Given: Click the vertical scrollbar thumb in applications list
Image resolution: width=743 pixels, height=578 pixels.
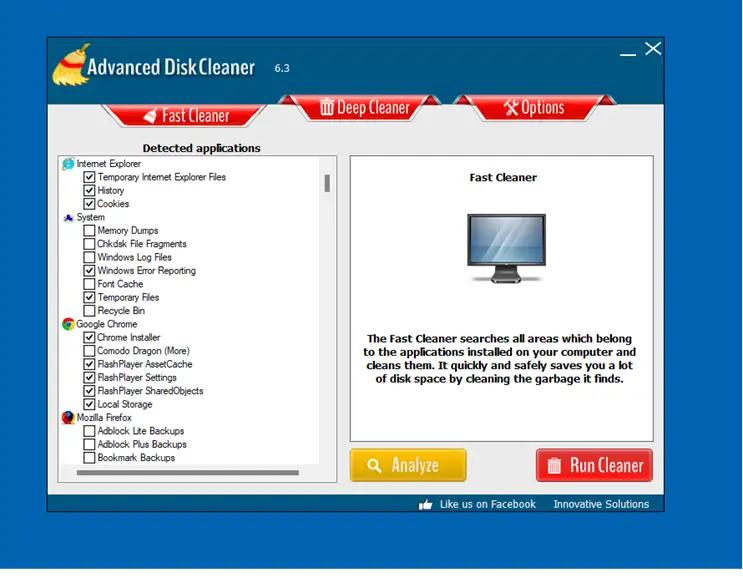Looking at the screenshot, I should [x=327, y=183].
